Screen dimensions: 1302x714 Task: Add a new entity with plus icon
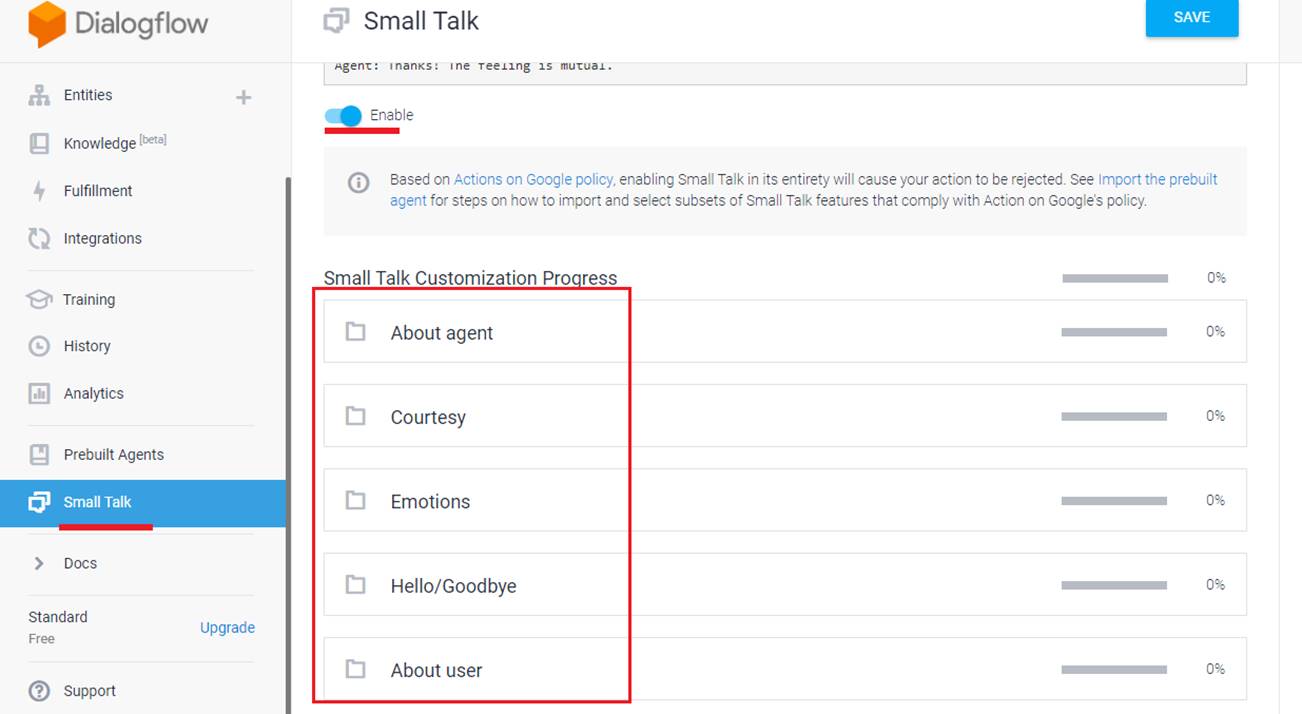click(243, 97)
